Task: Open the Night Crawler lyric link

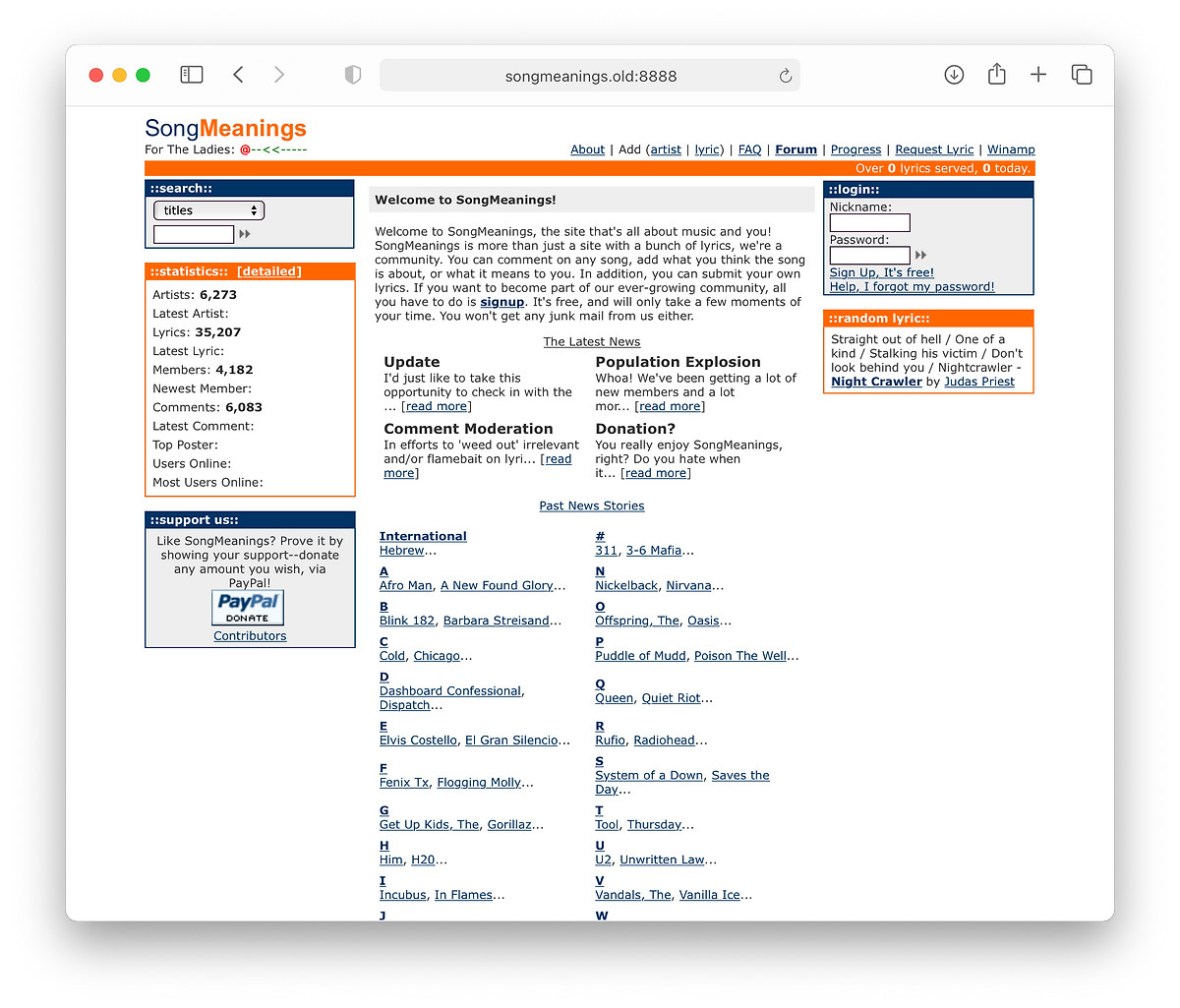Action: [x=876, y=382]
